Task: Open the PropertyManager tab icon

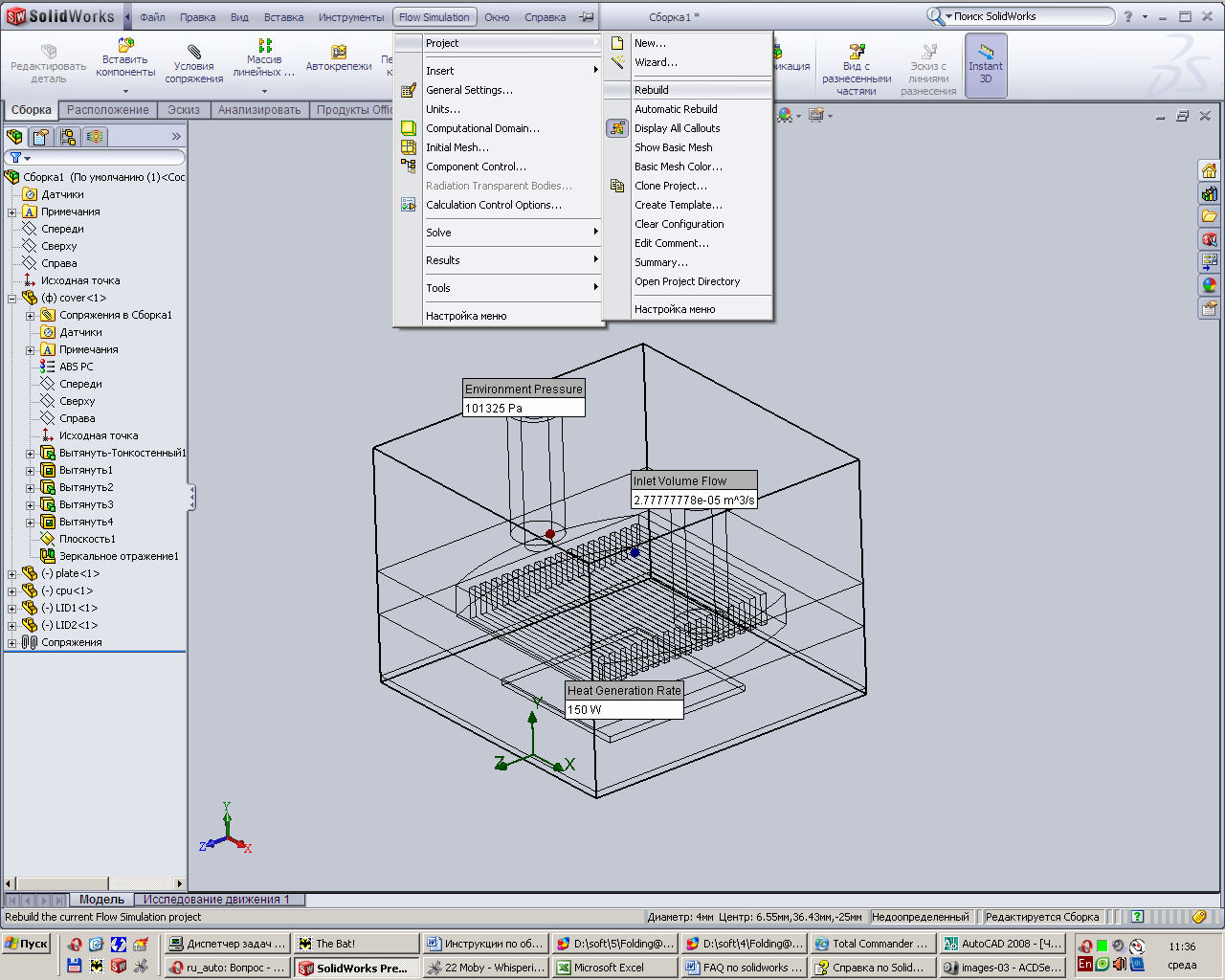Action: (x=41, y=137)
